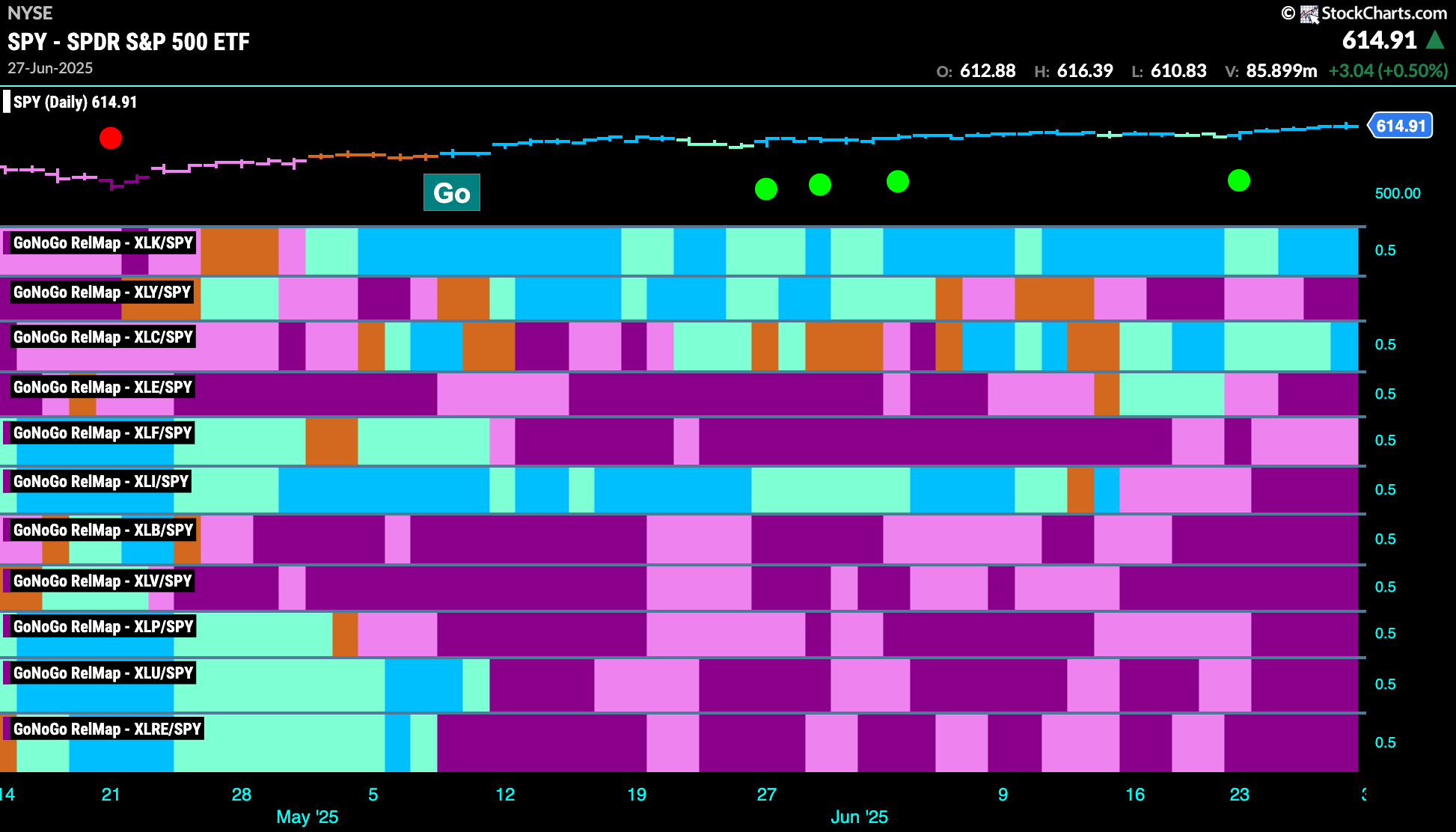Click the "12" date axis label
This screenshot has width=1456, height=832.
pyautogui.click(x=506, y=794)
